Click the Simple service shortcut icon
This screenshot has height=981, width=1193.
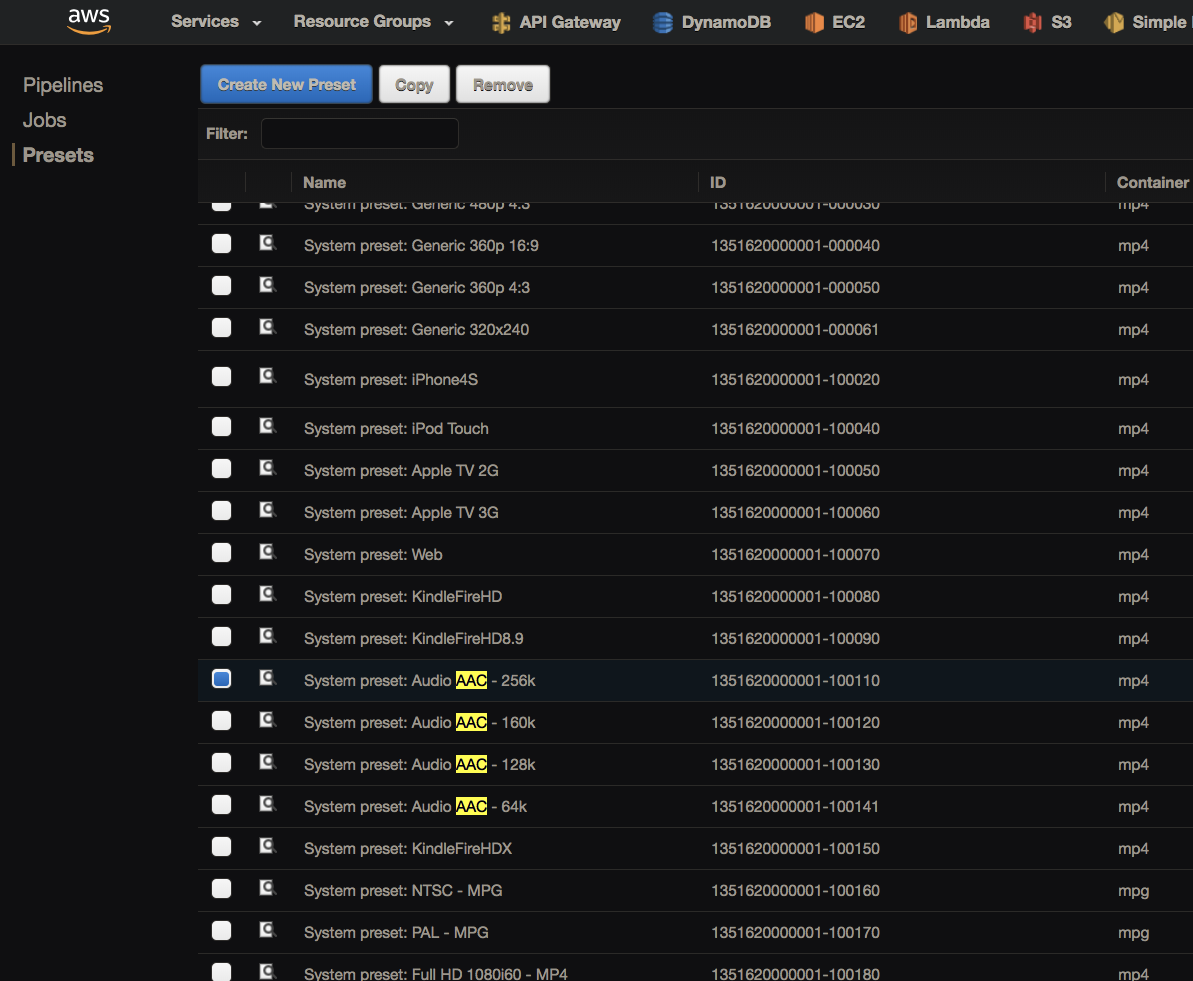[x=1114, y=22]
